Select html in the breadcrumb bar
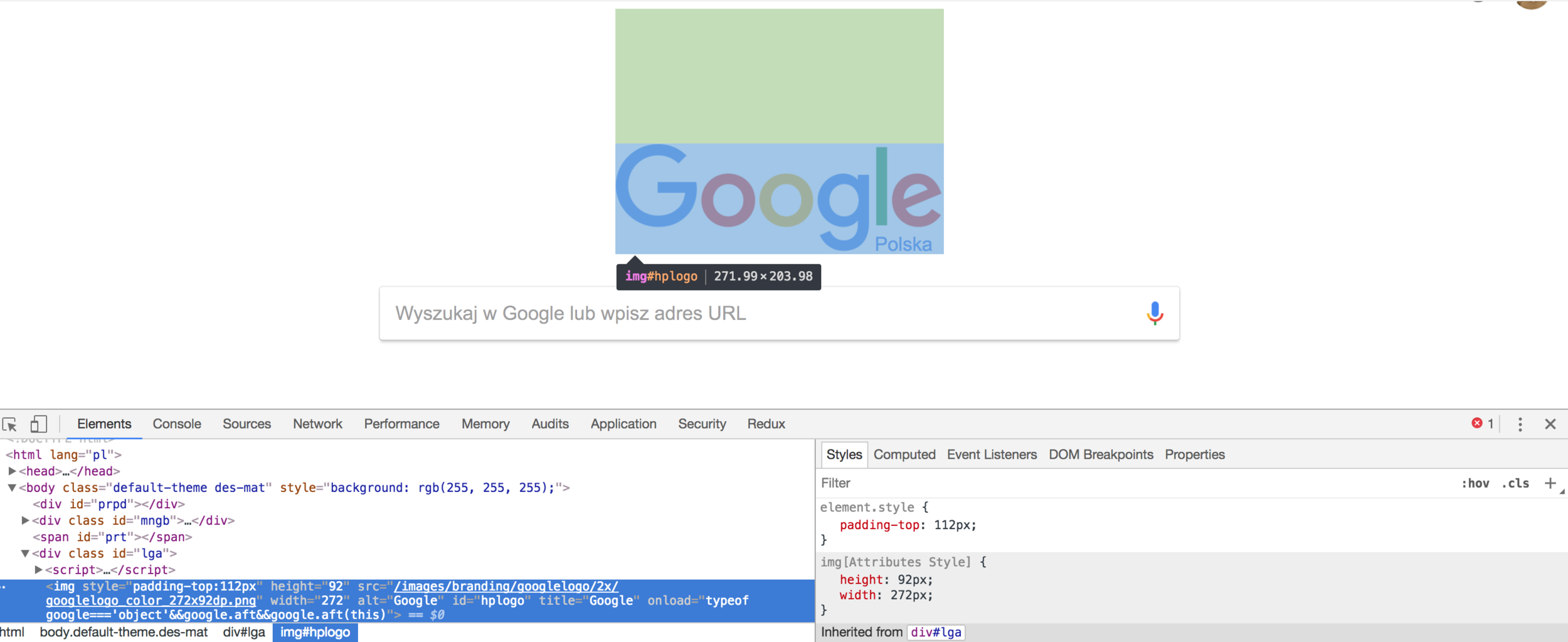The height and width of the screenshot is (642, 1568). click(x=12, y=632)
